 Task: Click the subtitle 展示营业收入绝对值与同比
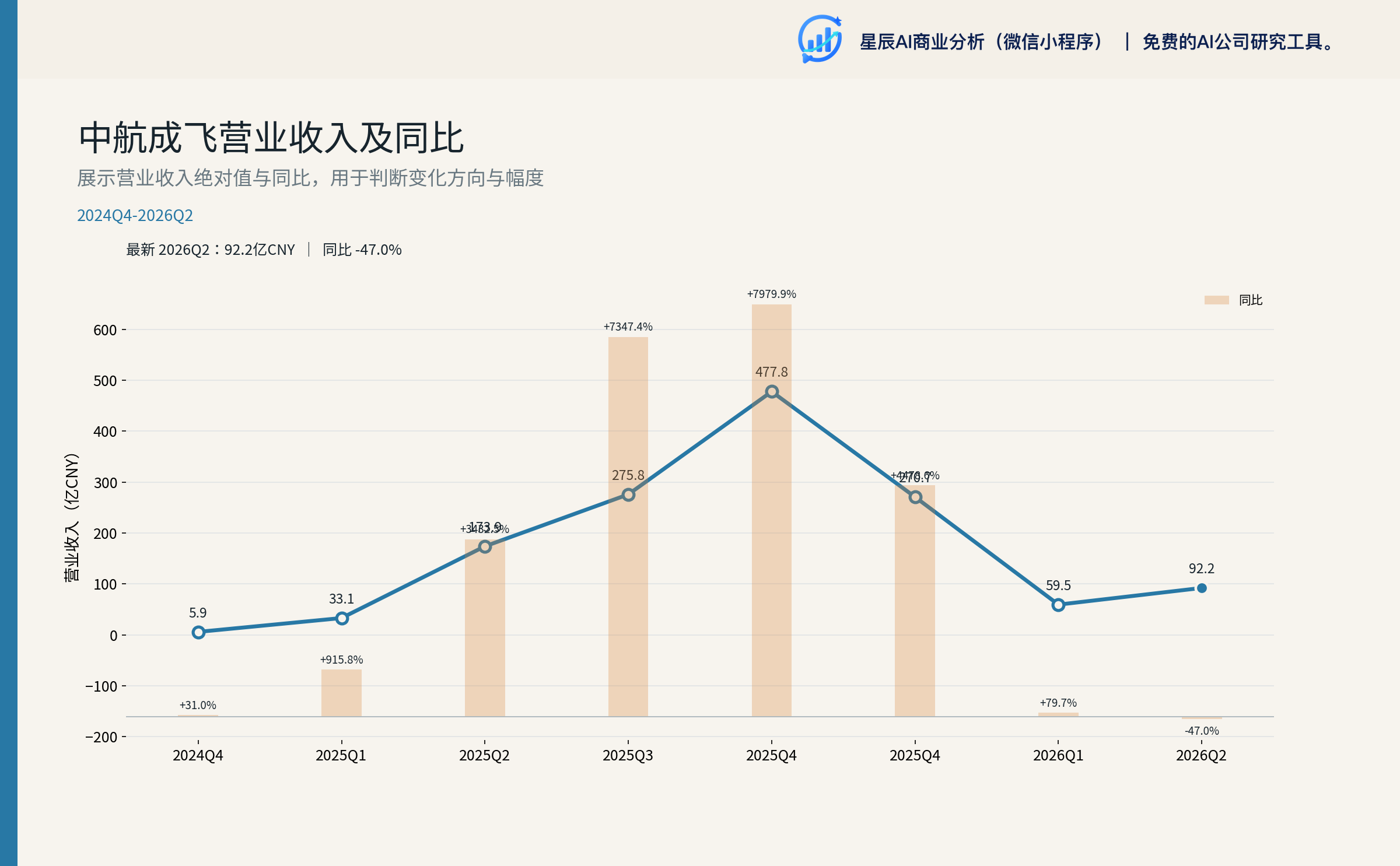tap(194, 178)
